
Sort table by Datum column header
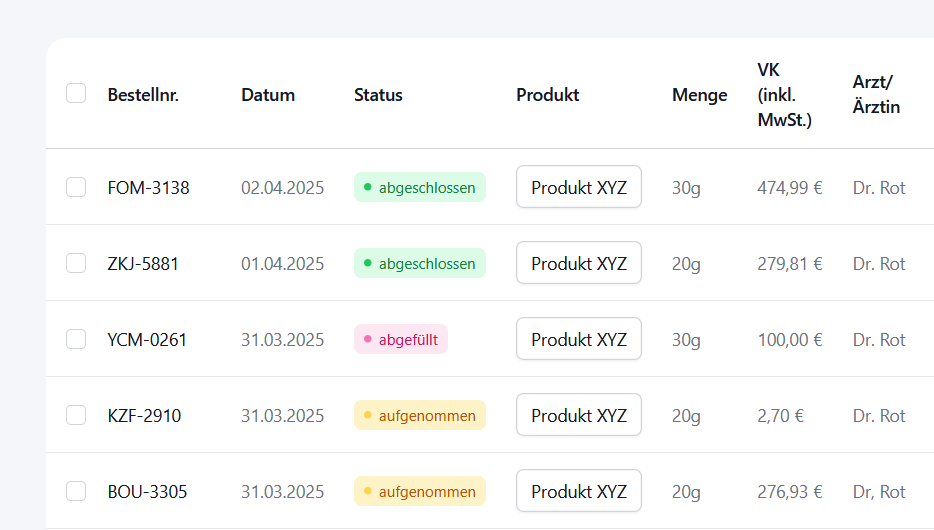pyautogui.click(x=268, y=95)
